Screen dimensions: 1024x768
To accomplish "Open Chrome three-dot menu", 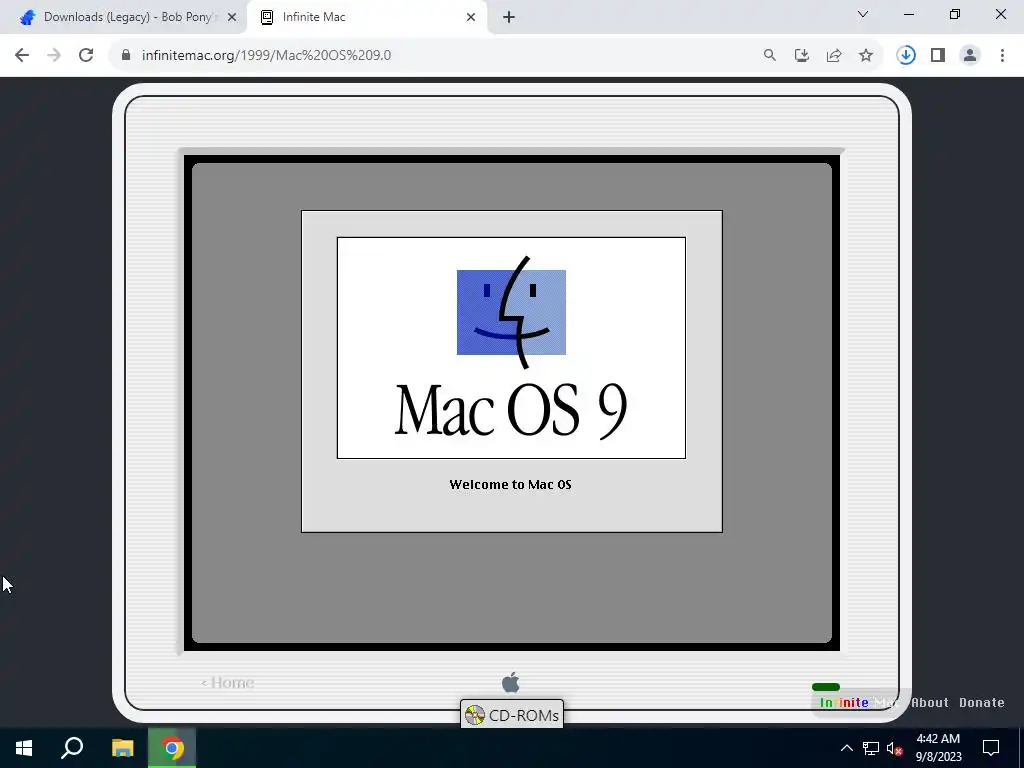I will click(1002, 55).
